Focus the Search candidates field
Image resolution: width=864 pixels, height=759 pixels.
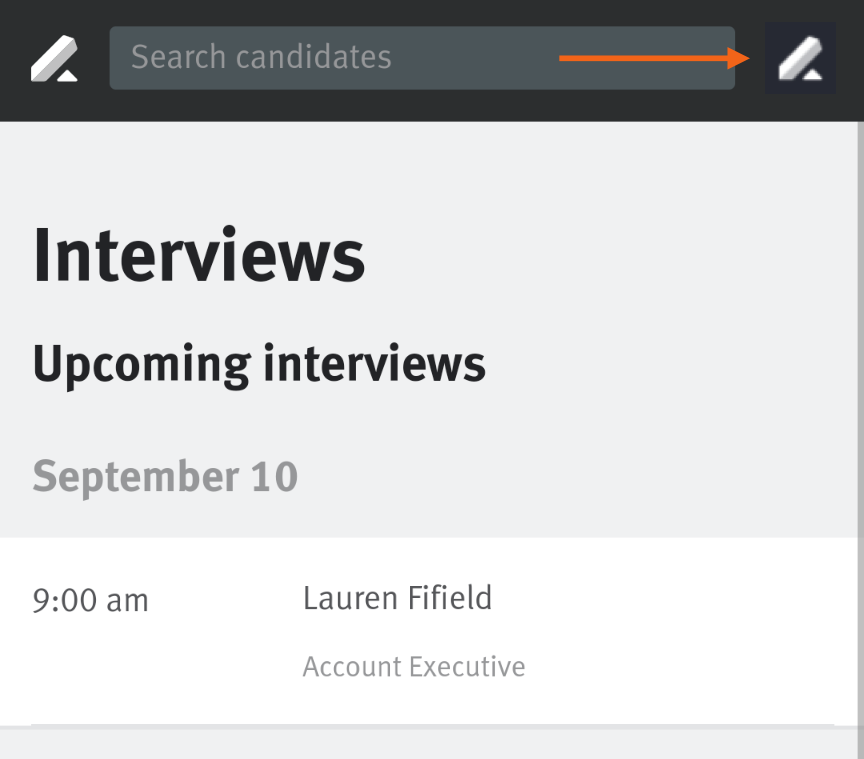pyautogui.click(x=422, y=58)
